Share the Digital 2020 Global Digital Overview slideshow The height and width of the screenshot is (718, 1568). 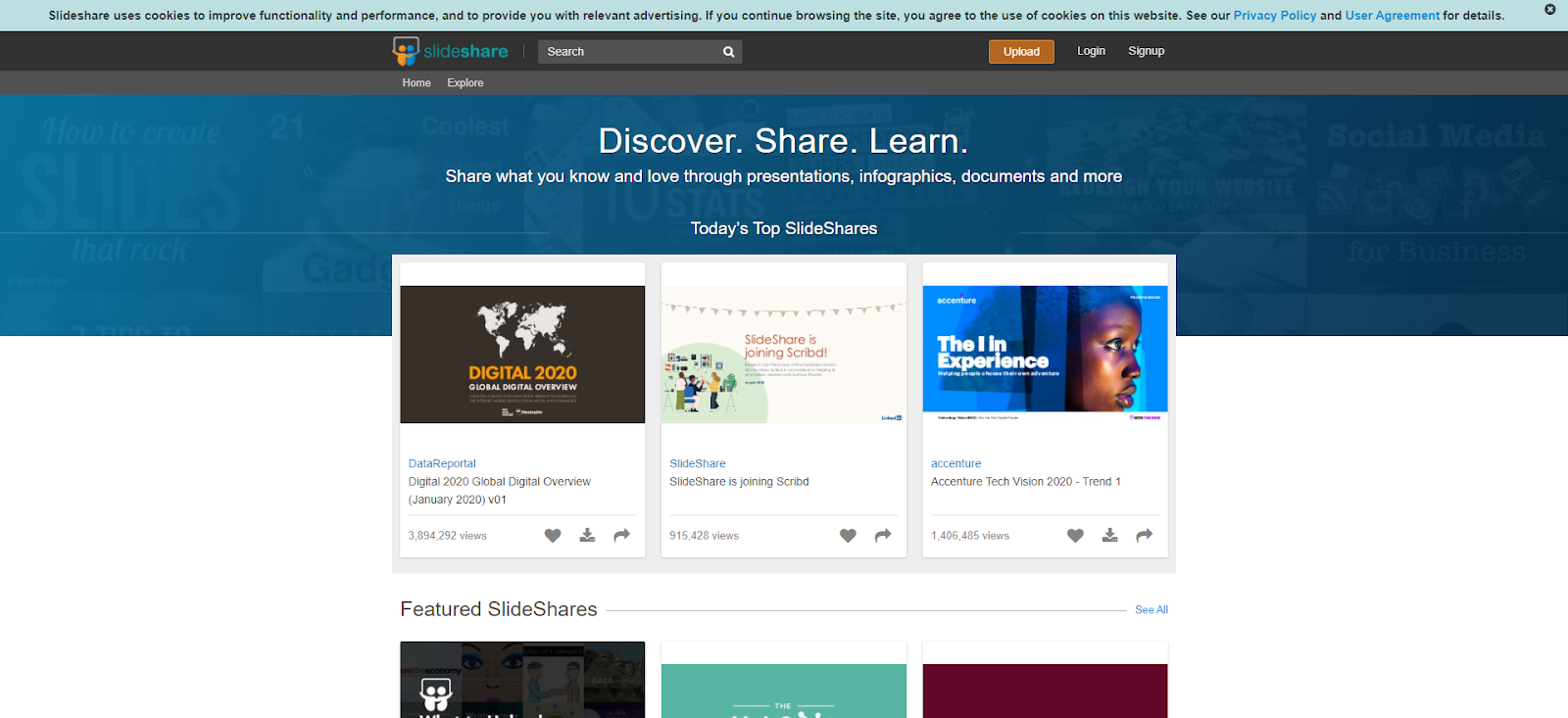tap(621, 535)
